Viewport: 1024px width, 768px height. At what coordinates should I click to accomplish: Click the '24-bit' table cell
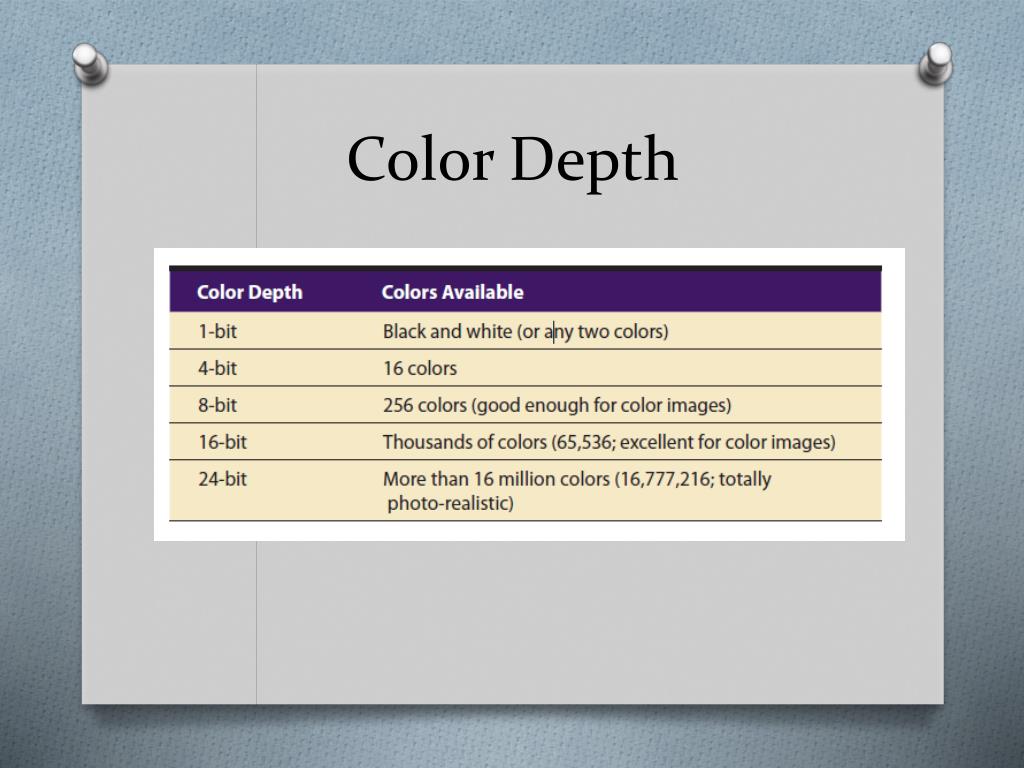pos(223,479)
